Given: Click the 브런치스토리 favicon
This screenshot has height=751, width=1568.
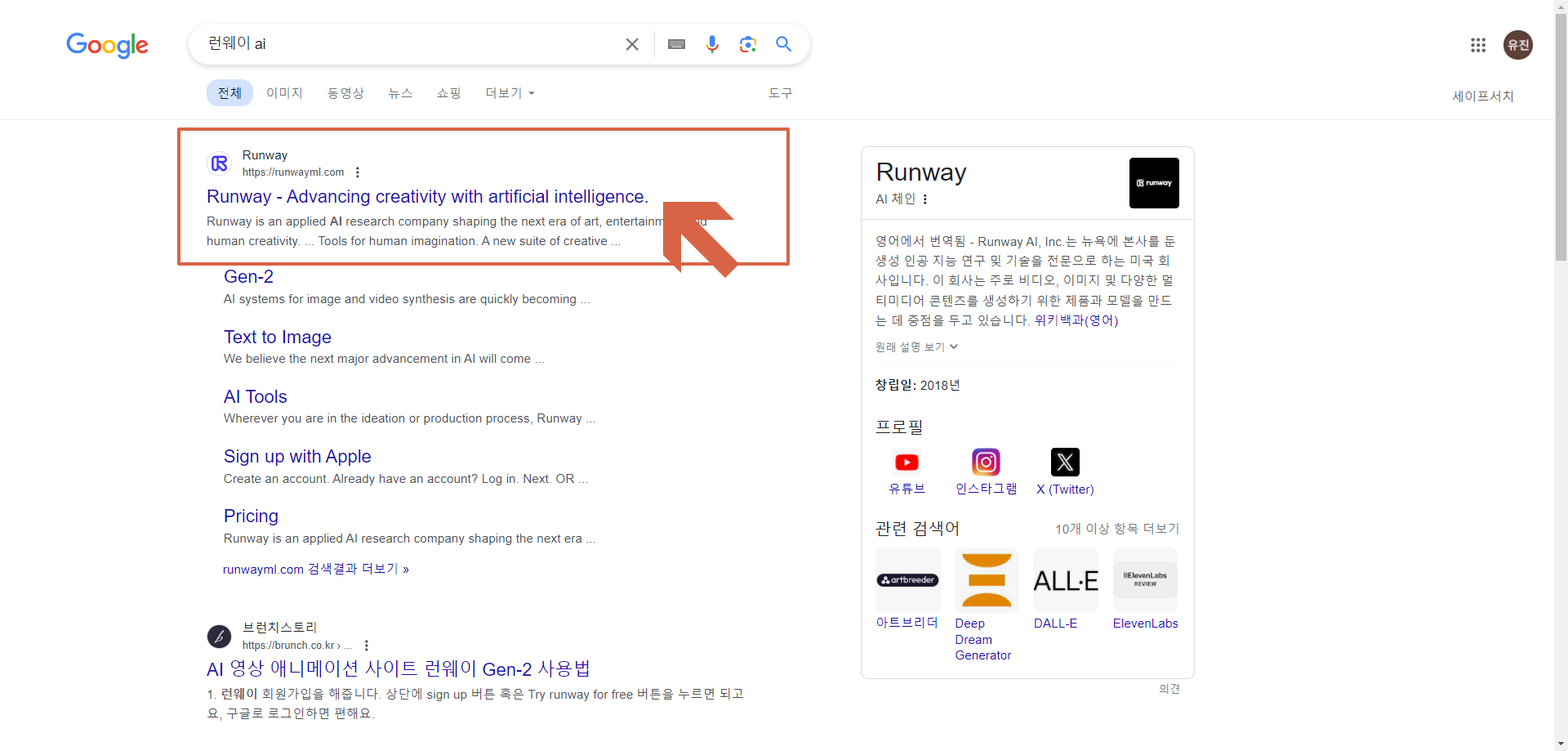Looking at the screenshot, I should pos(220,637).
